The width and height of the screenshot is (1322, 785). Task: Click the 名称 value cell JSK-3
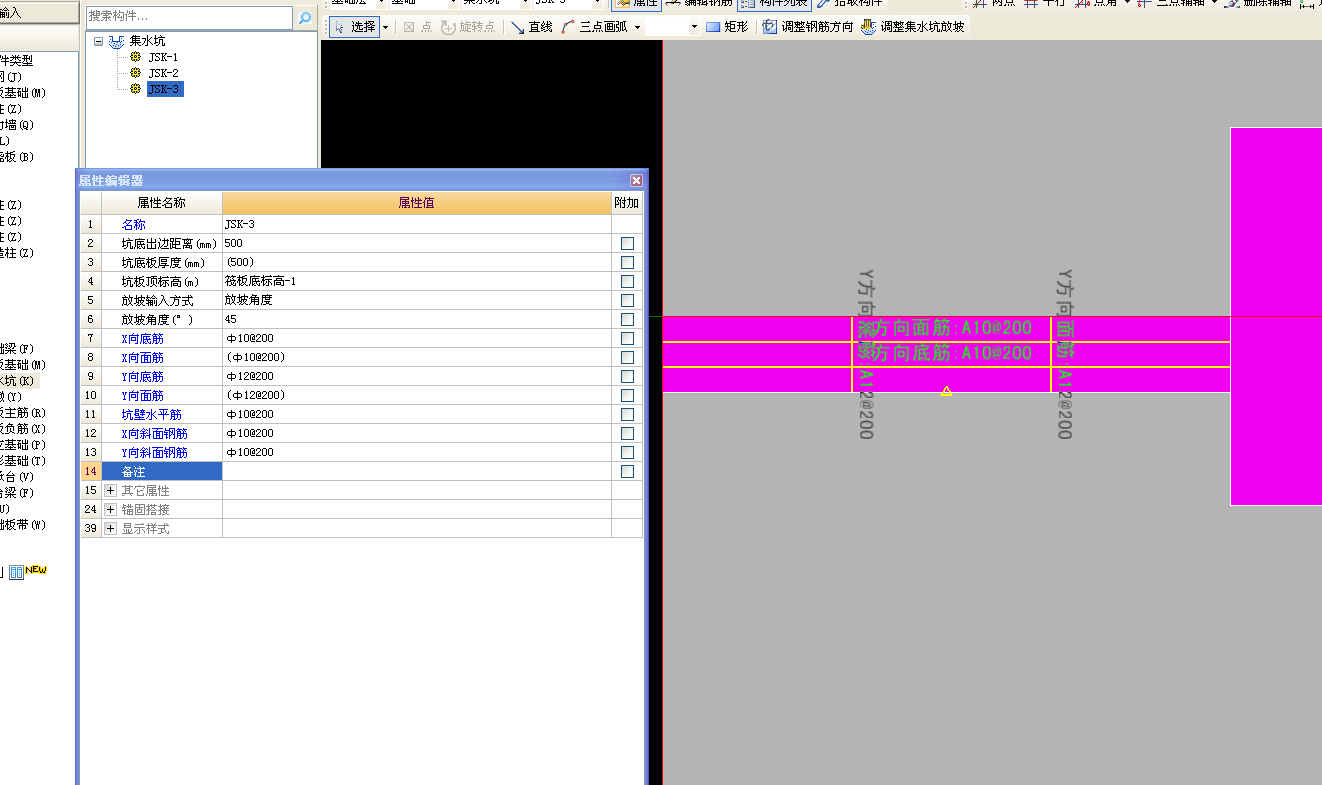click(417, 224)
